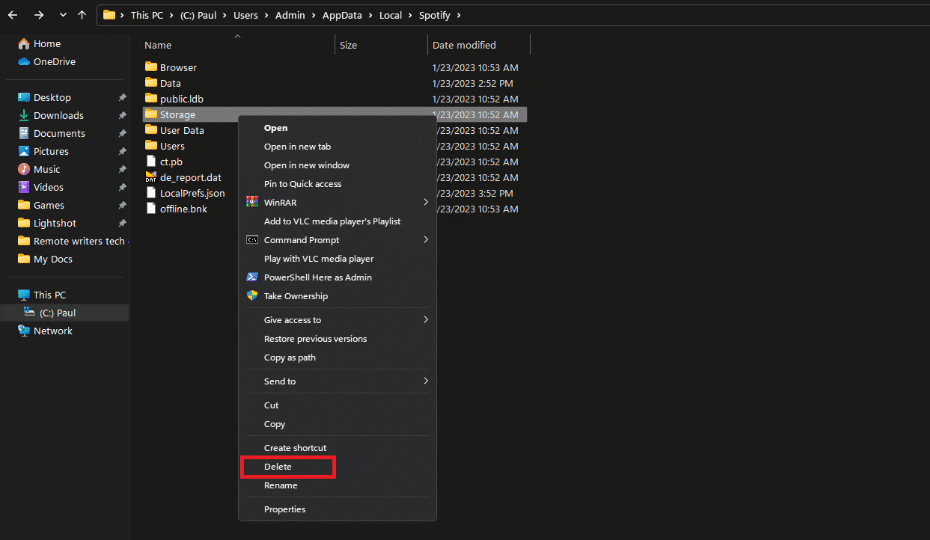
Task: Sort by Date modified column header
Action: (464, 45)
